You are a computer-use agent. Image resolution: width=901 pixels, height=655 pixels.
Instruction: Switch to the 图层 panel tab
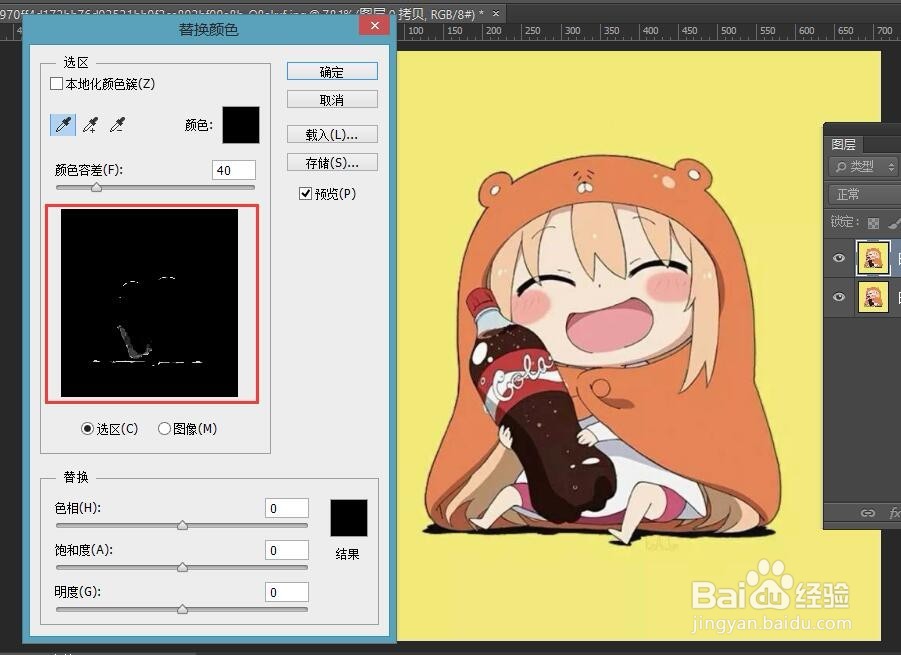[x=844, y=144]
